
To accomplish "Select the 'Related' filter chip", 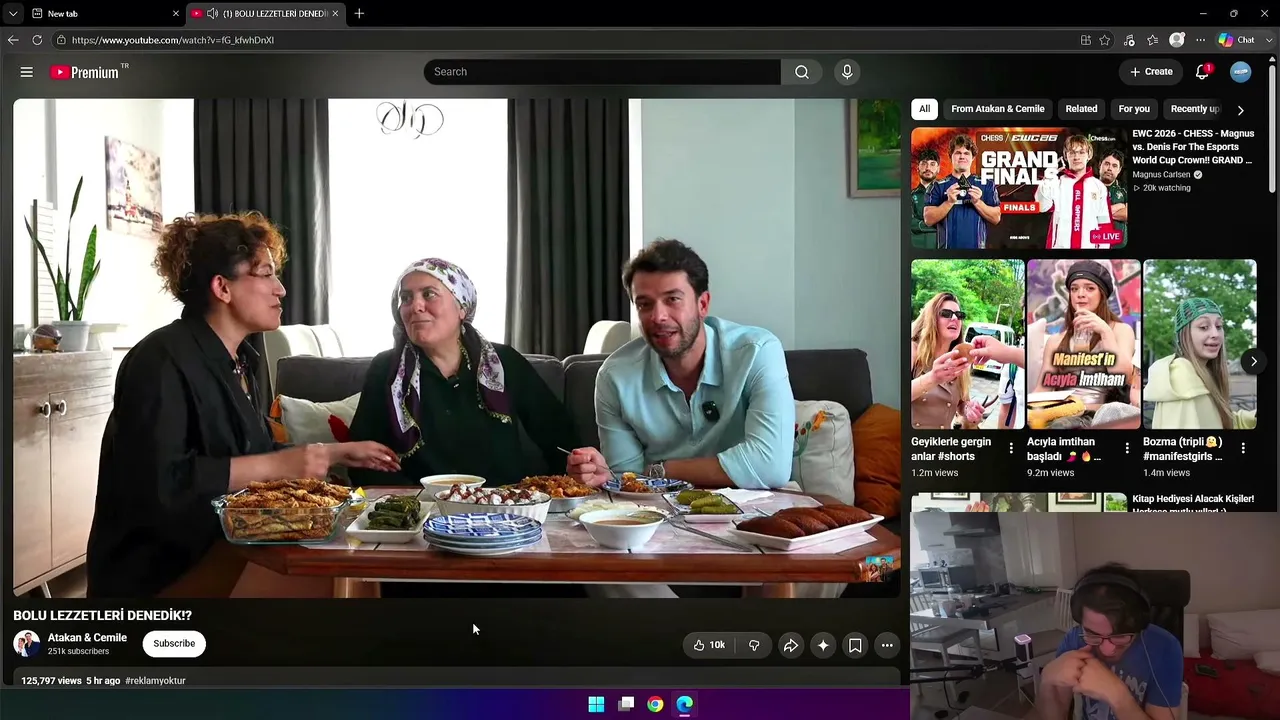I will [x=1081, y=109].
